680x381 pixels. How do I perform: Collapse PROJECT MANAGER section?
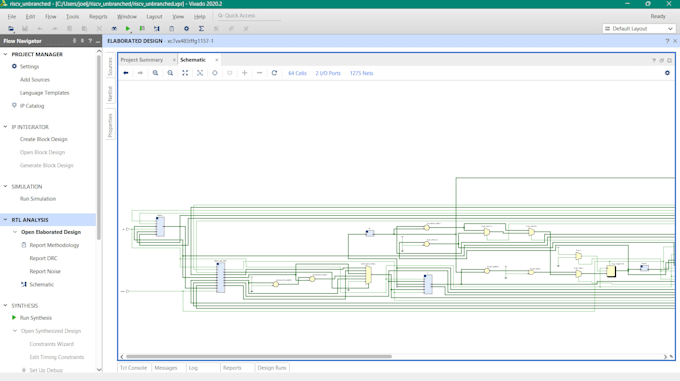6,54
